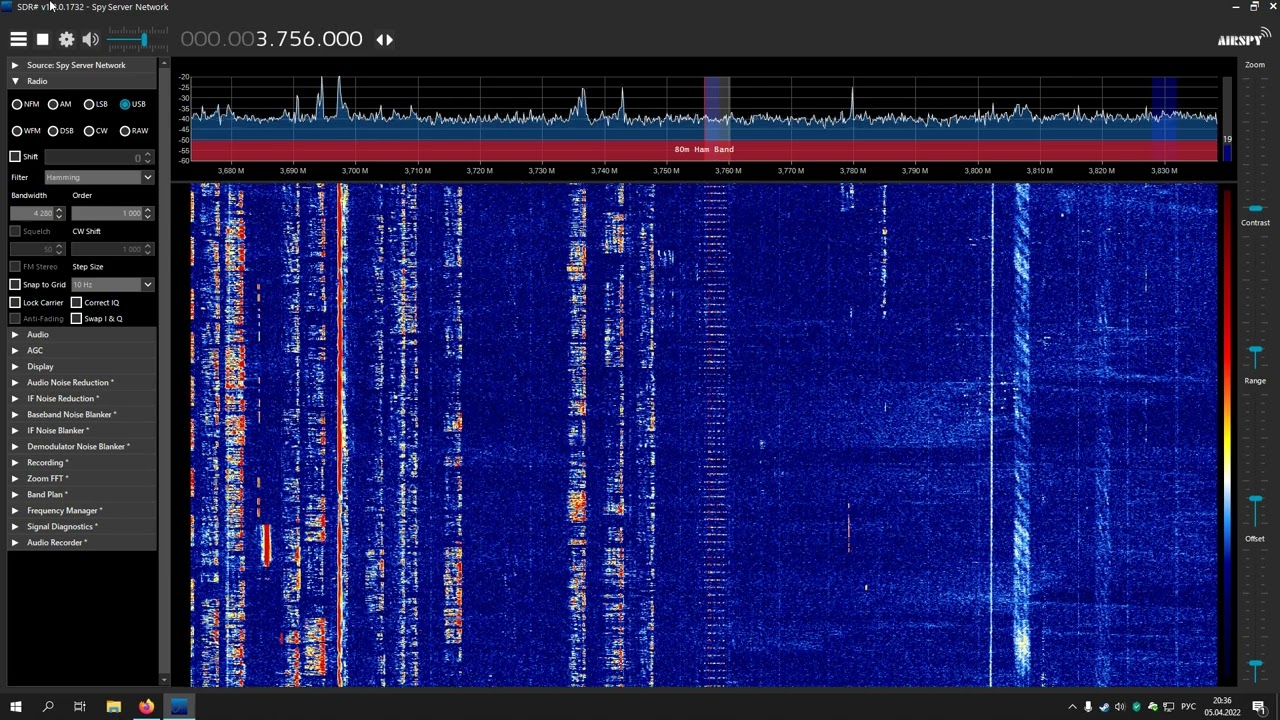Expand IF Noise Blanker panel
Screen dimensions: 1280x720
coord(82,430)
